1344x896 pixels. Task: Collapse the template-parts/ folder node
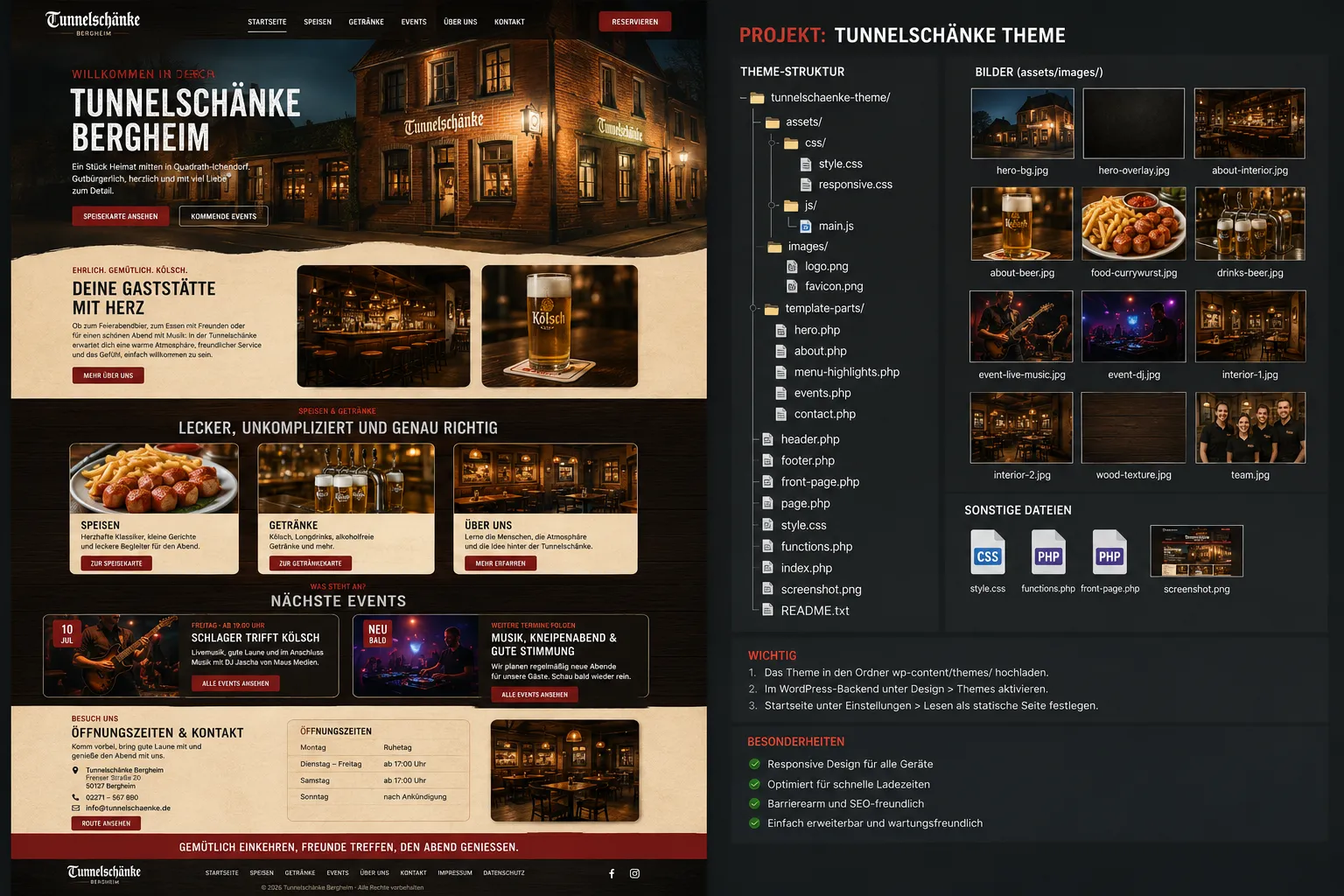753,309
